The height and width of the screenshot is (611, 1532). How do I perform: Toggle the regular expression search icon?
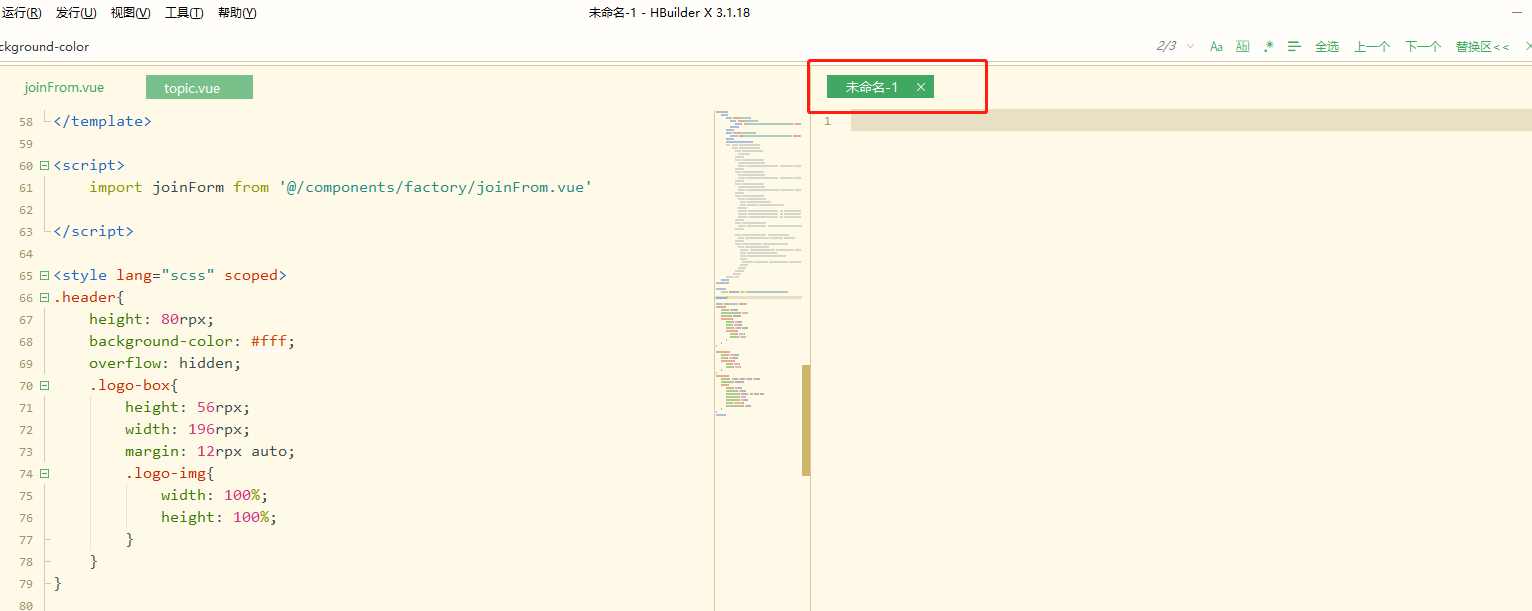[x=1269, y=46]
